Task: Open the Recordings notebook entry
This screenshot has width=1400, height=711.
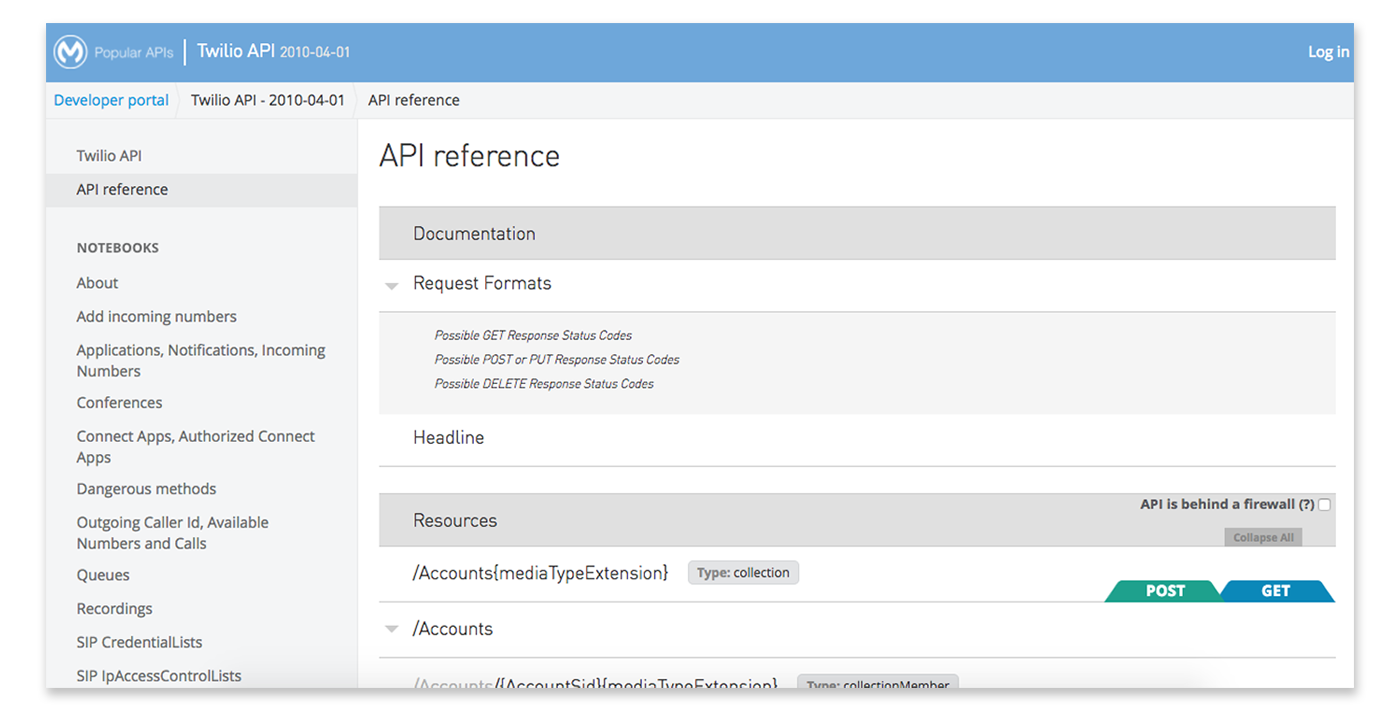Action: [114, 608]
